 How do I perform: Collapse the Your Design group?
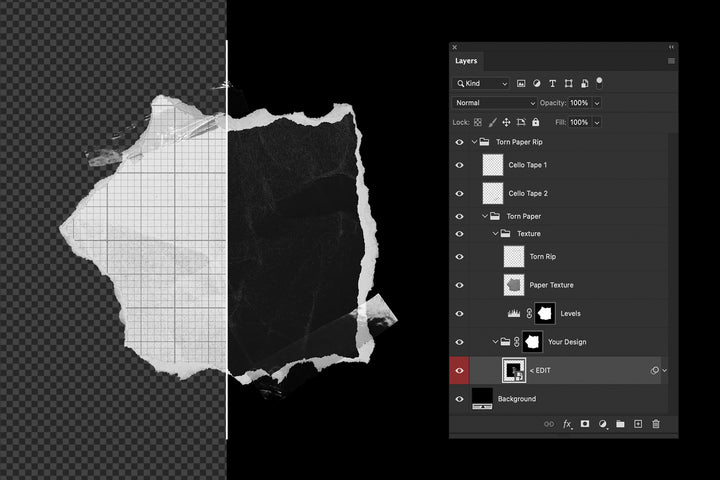coord(495,342)
